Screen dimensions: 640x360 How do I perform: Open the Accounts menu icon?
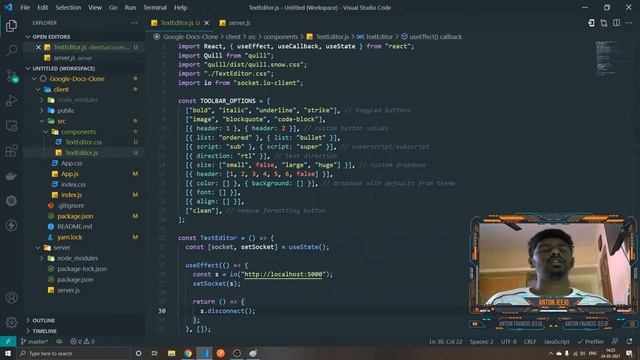click(x=11, y=298)
